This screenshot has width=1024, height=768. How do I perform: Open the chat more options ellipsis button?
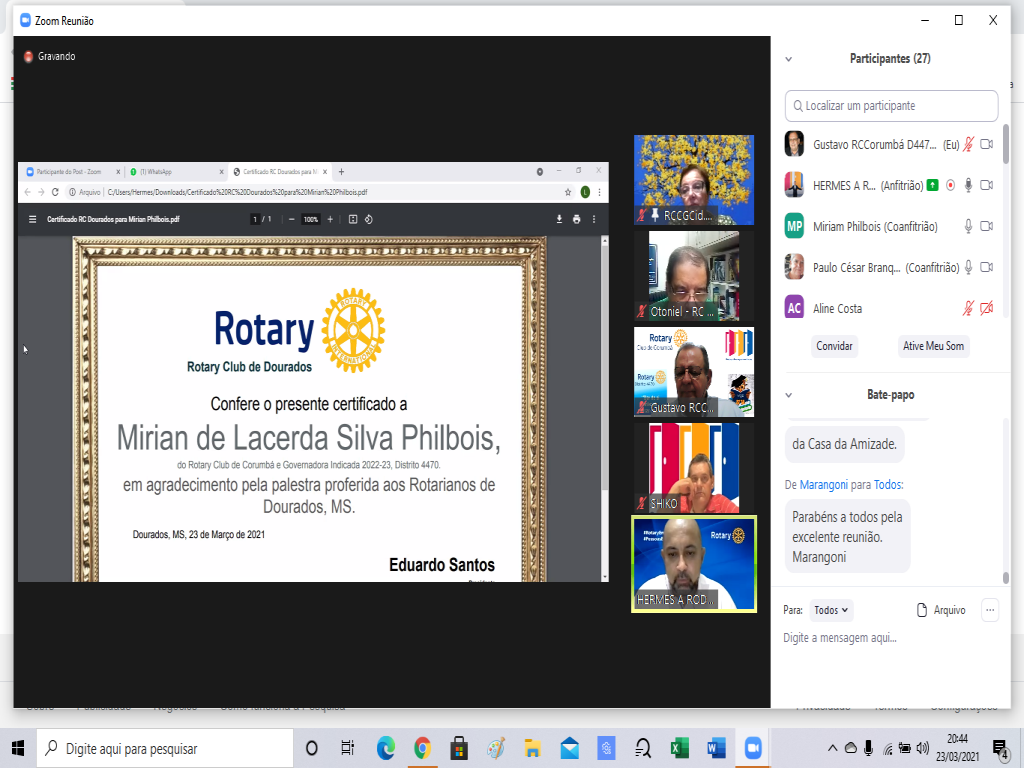click(x=990, y=610)
